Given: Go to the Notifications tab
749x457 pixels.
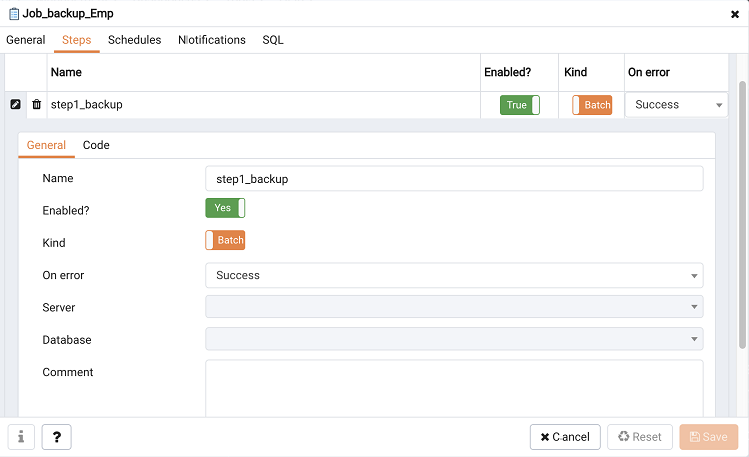Looking at the screenshot, I should (x=212, y=40).
